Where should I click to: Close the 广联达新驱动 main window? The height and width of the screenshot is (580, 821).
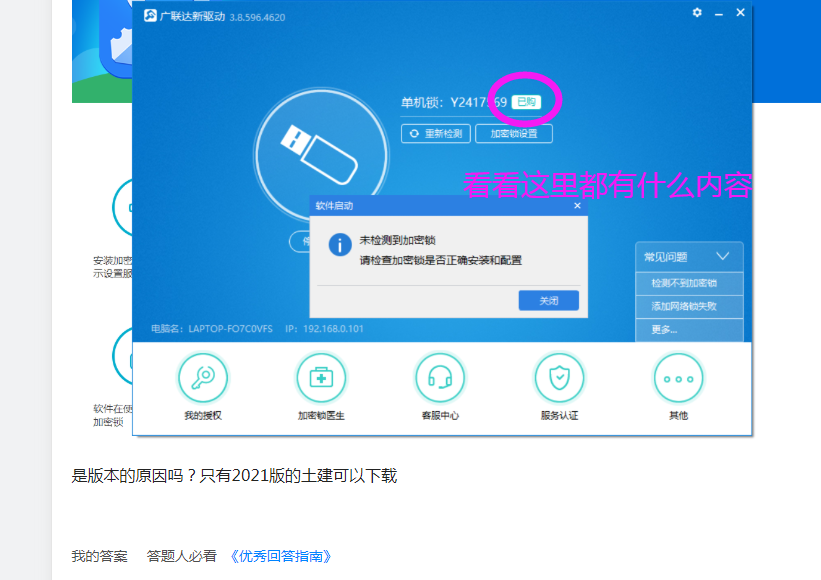[x=740, y=13]
